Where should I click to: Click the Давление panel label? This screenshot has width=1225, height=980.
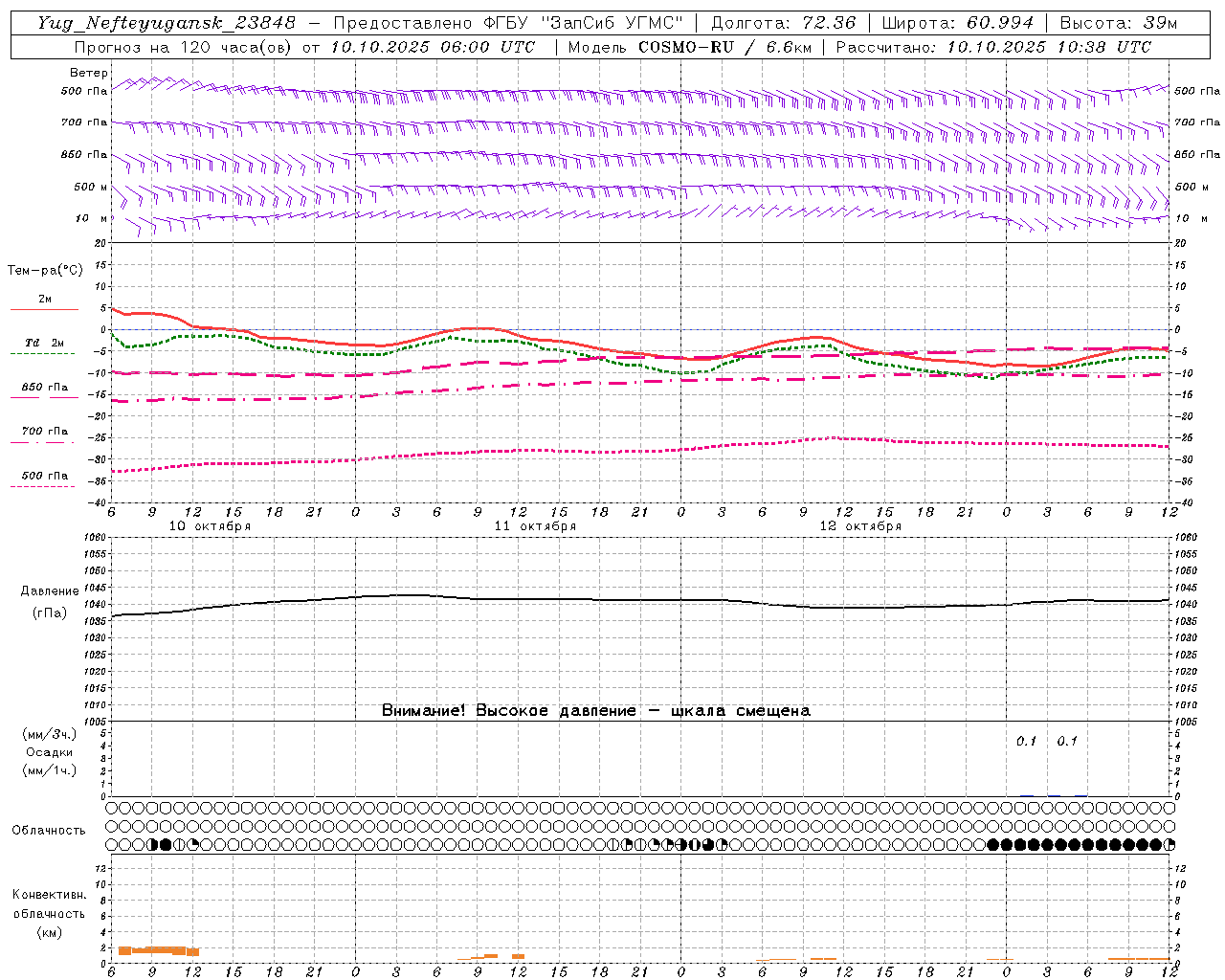(50, 591)
